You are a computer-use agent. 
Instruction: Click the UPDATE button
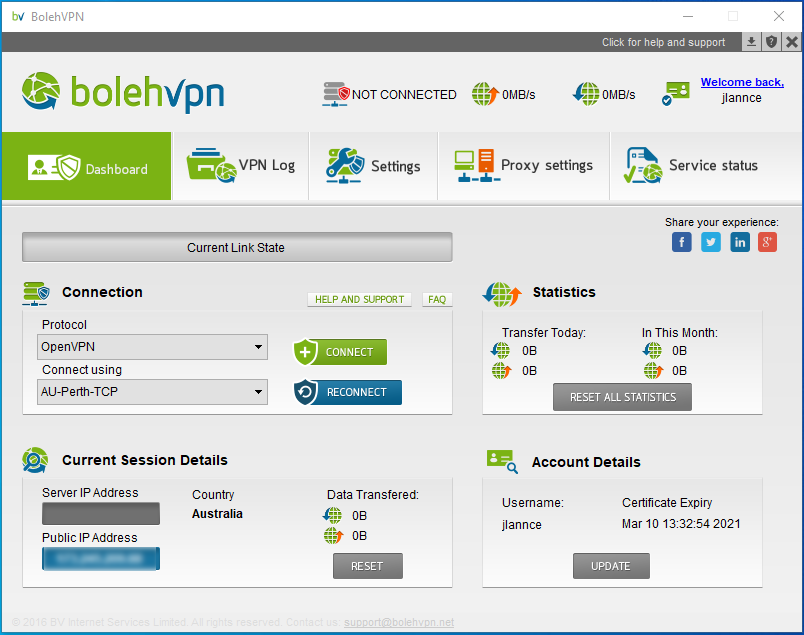click(x=611, y=566)
